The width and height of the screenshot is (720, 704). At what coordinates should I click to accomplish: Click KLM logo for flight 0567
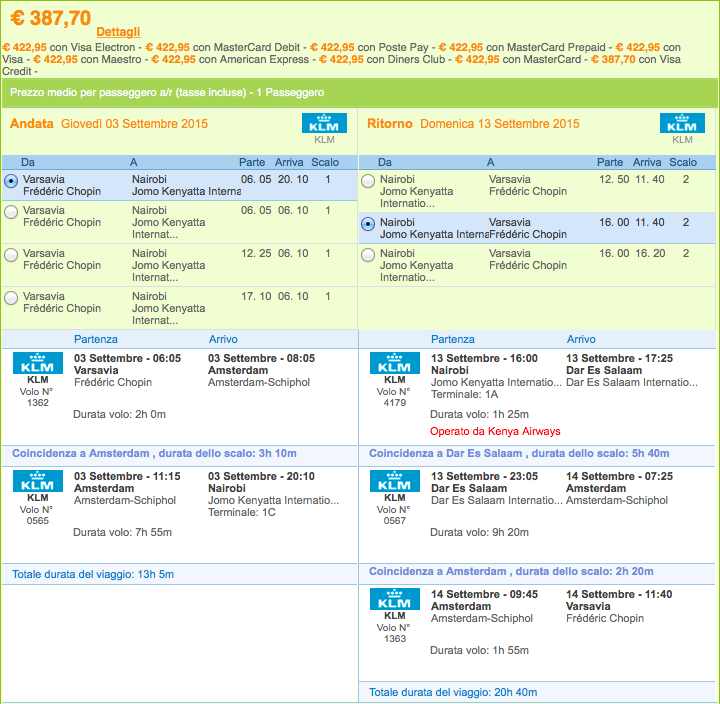tap(394, 481)
